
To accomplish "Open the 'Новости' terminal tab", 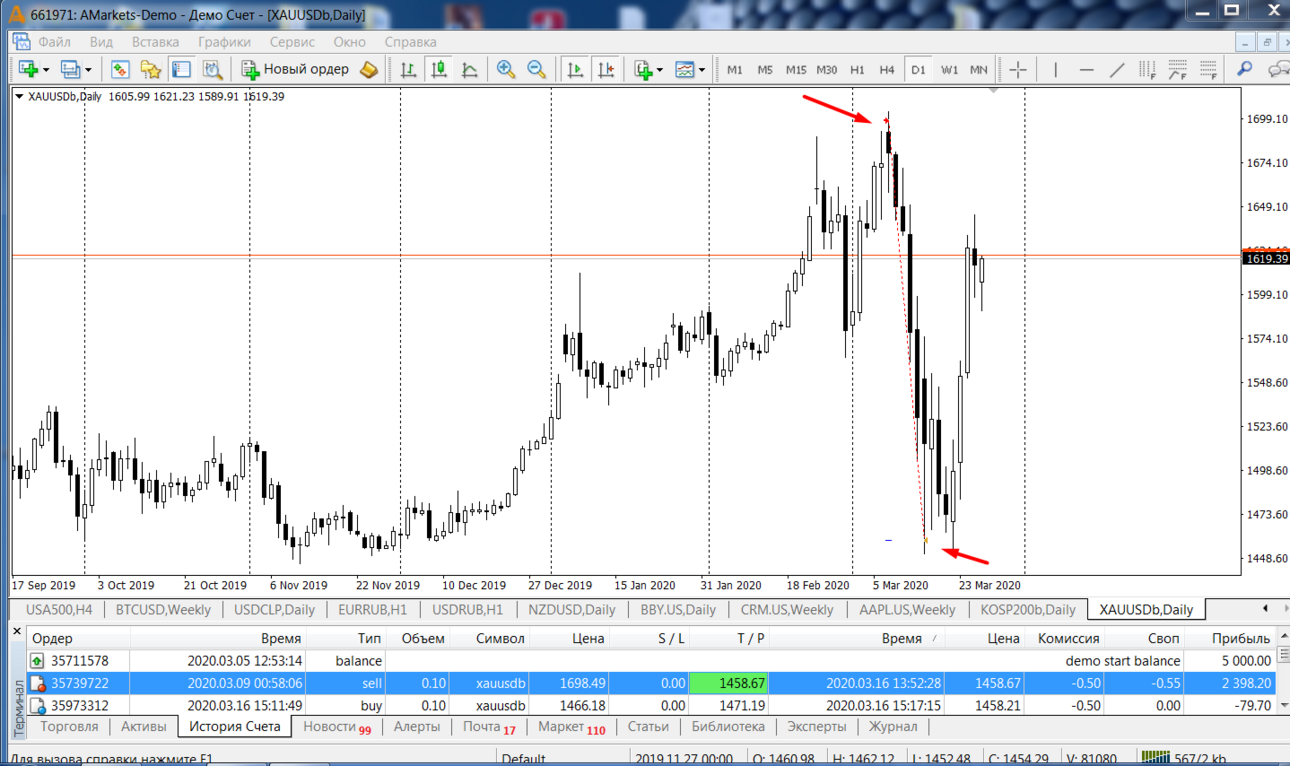I will 337,727.
